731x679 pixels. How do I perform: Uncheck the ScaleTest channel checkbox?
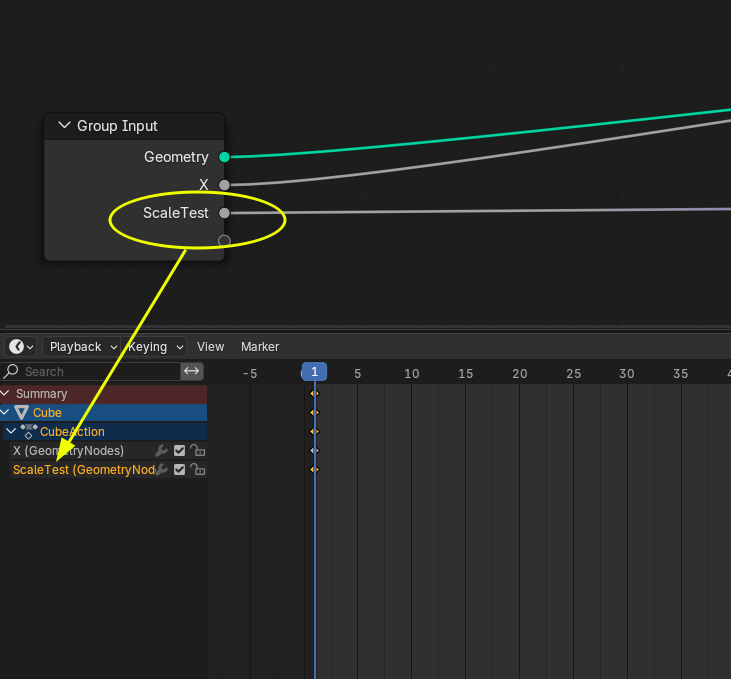(180, 470)
